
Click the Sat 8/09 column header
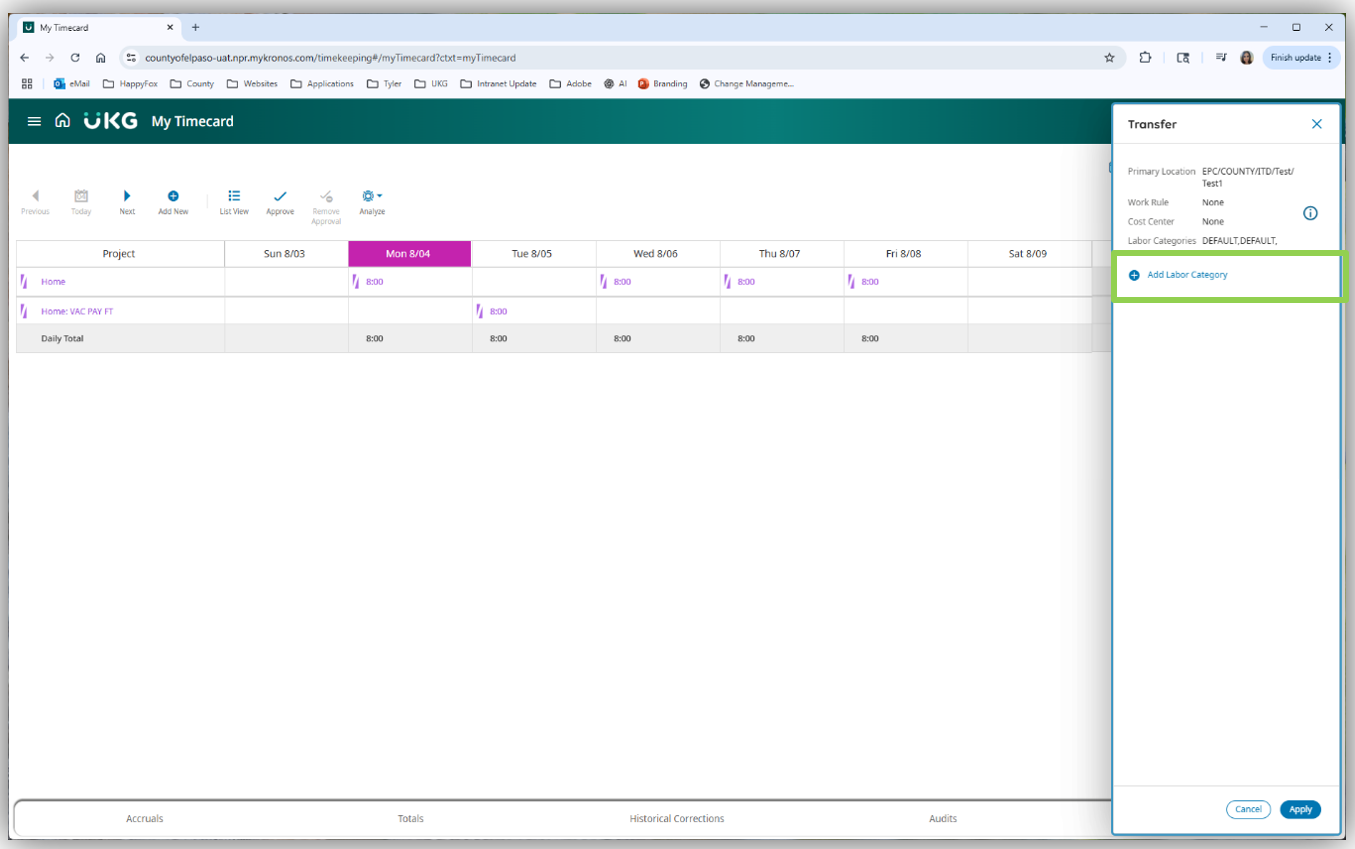(x=1029, y=254)
